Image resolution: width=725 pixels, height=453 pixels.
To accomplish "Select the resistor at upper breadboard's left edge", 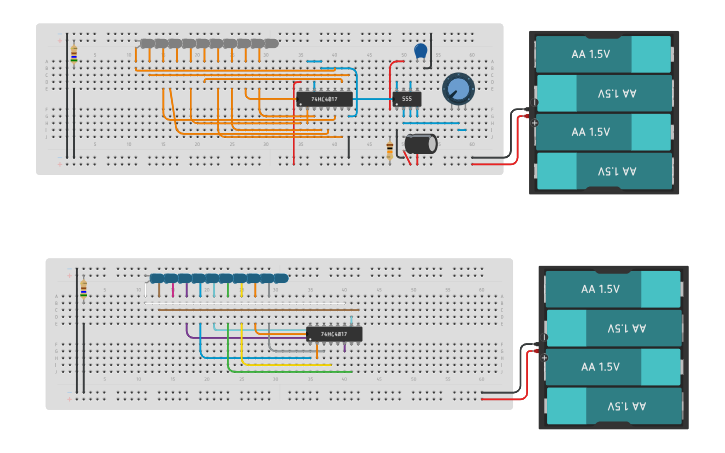I will point(74,54).
